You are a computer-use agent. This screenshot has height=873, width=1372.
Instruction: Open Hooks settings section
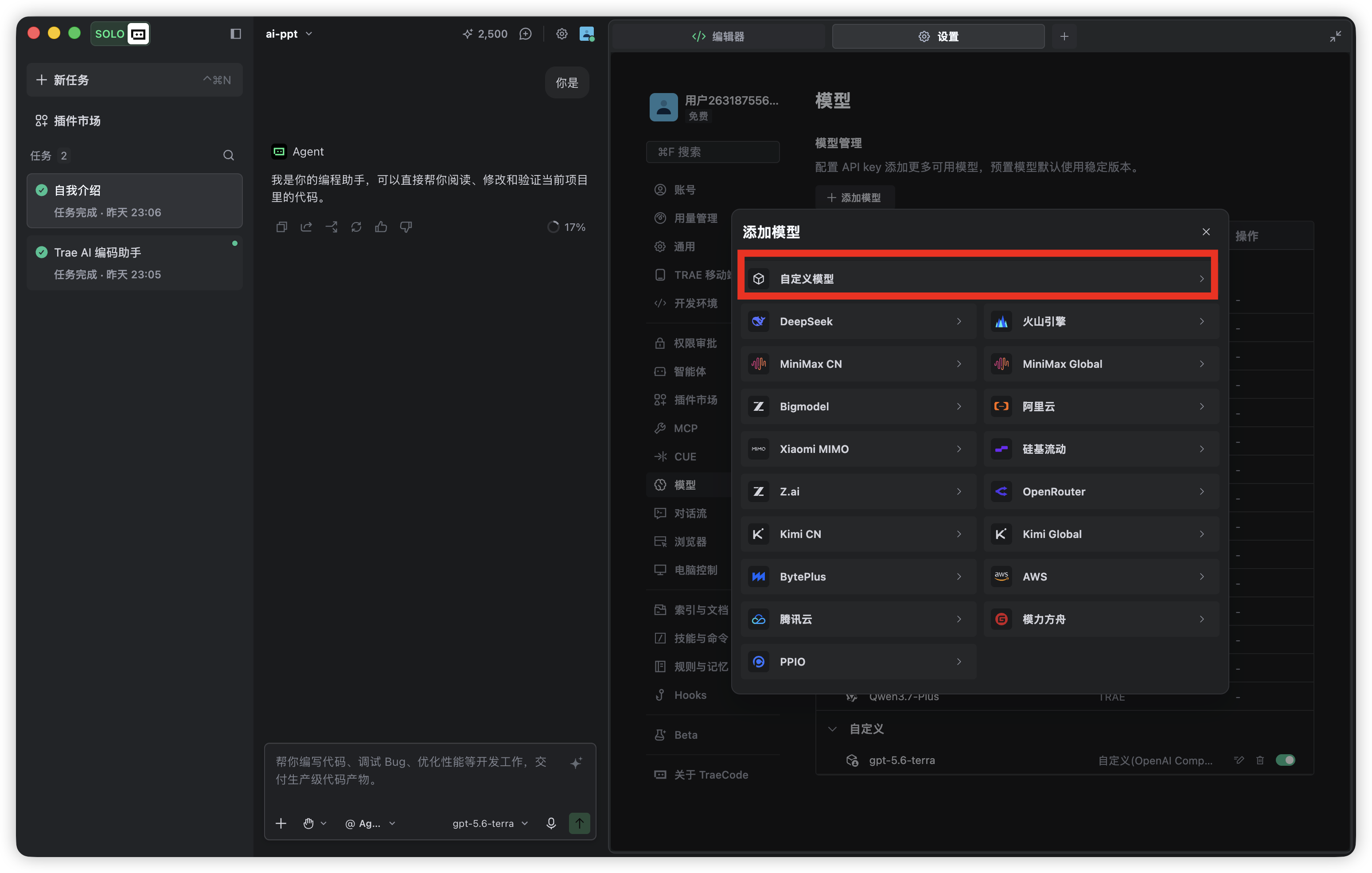(x=680, y=695)
